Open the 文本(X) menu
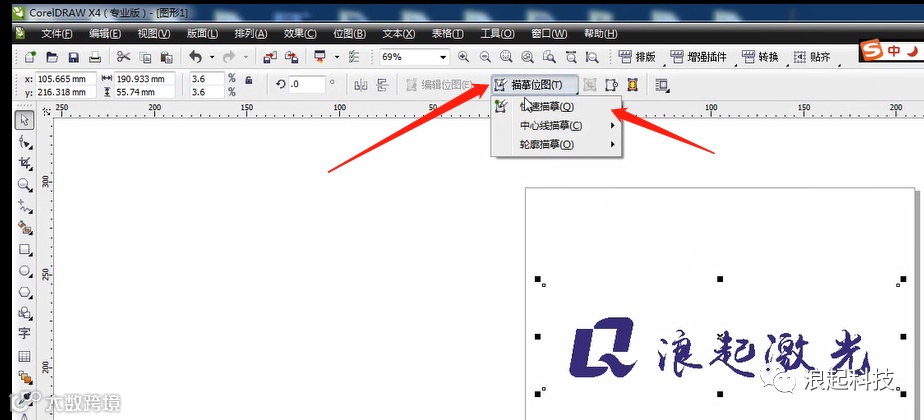Image resolution: width=924 pixels, height=420 pixels. click(399, 34)
